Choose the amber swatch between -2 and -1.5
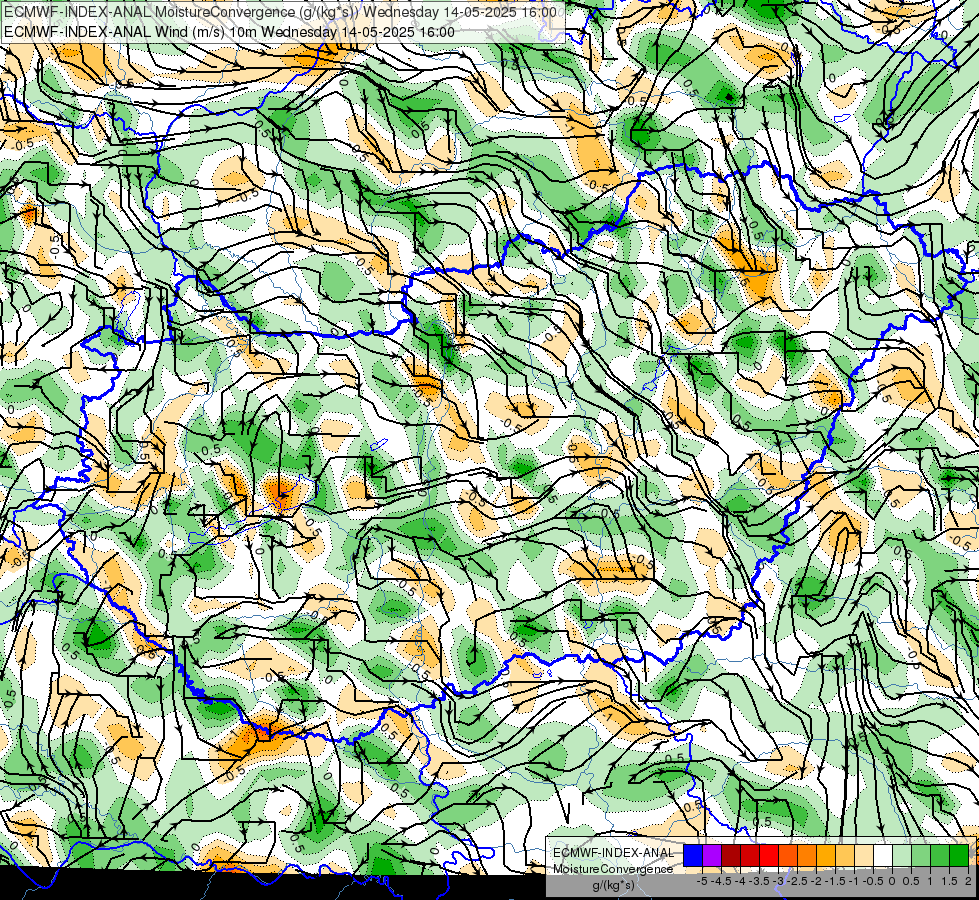The image size is (979, 900). click(x=826, y=855)
